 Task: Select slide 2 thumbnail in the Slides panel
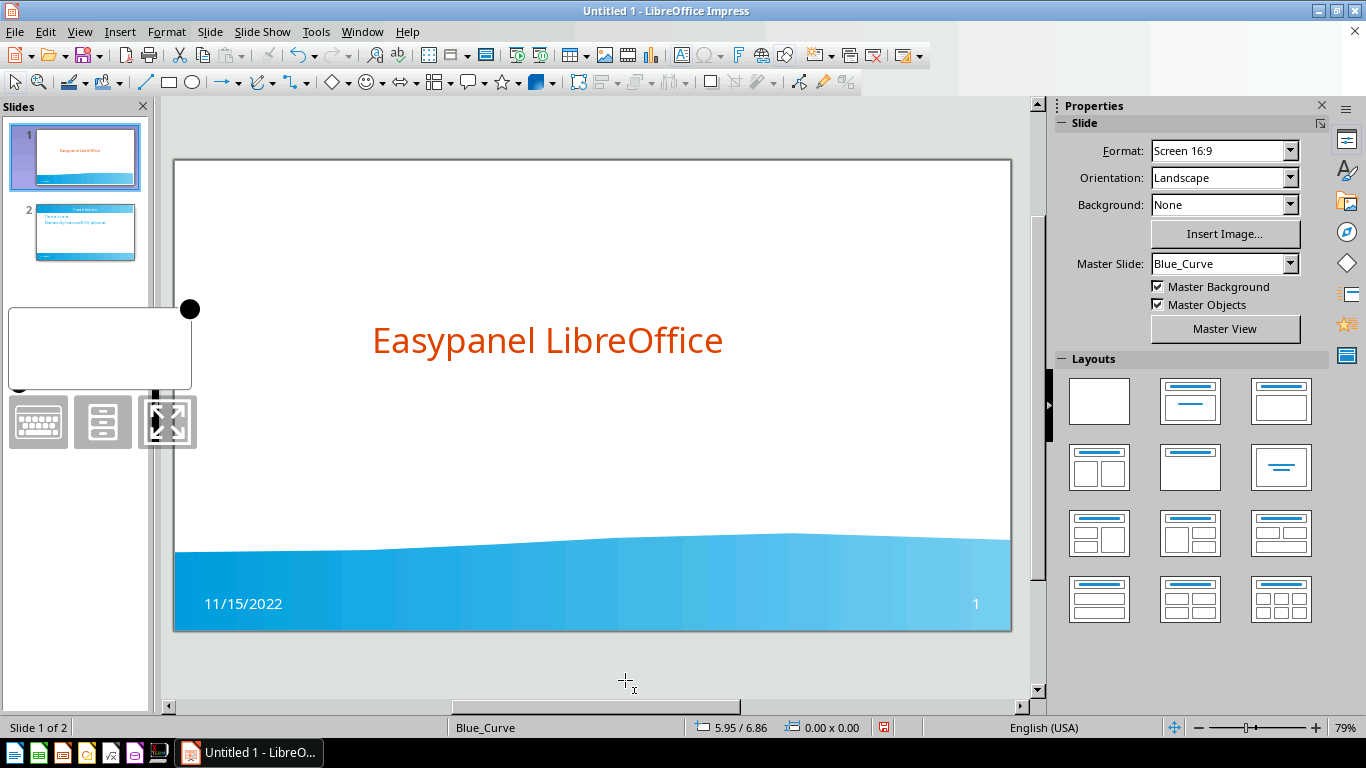pos(85,232)
